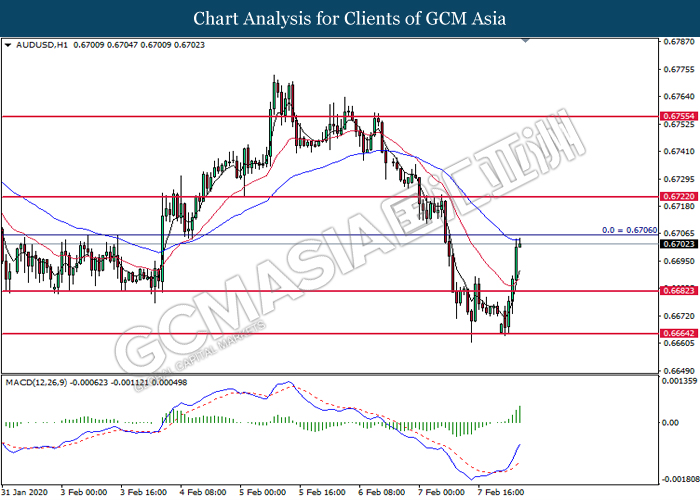
Task: Click the MACD scale value -0.001808
Action: 680,479
